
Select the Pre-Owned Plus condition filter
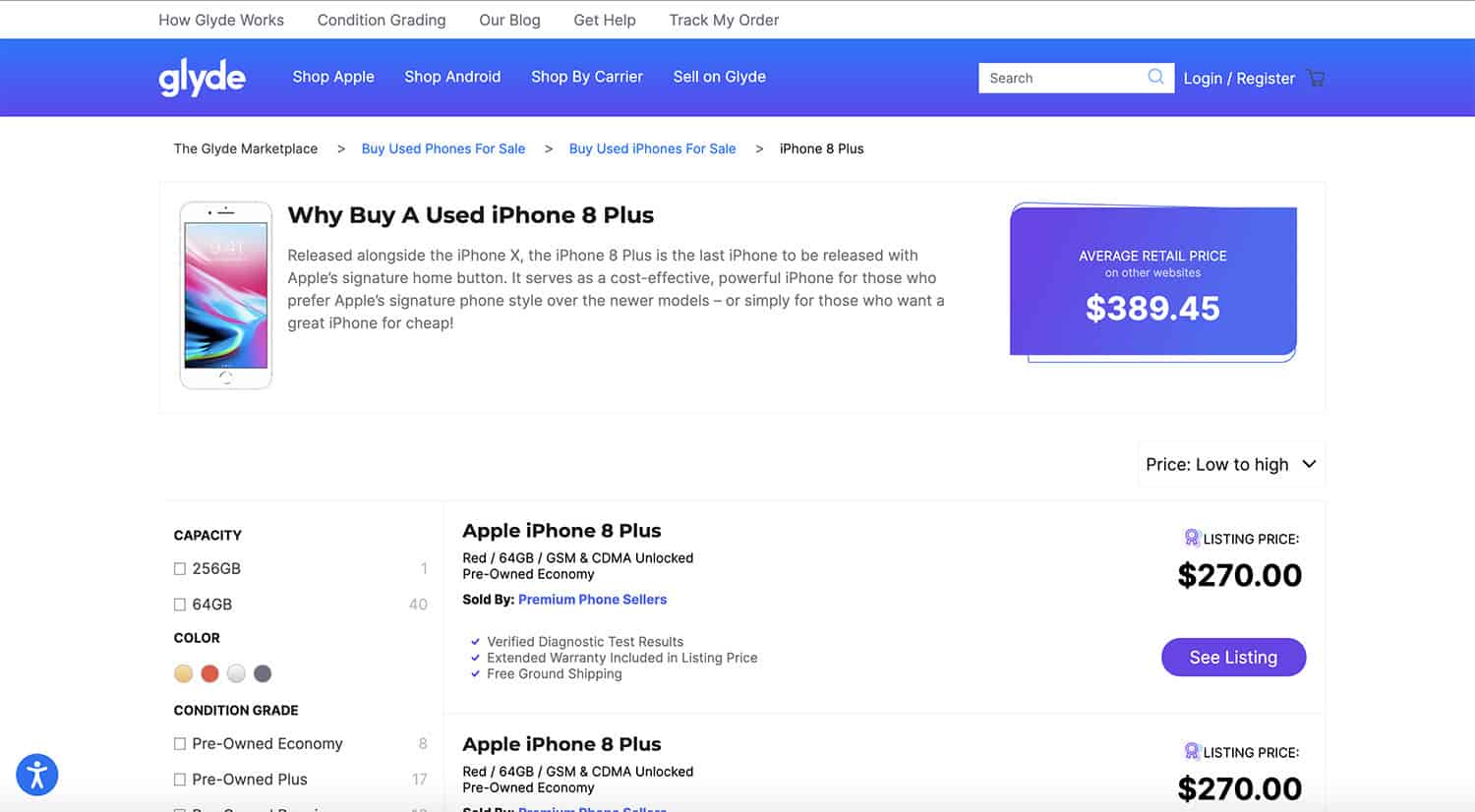point(179,780)
